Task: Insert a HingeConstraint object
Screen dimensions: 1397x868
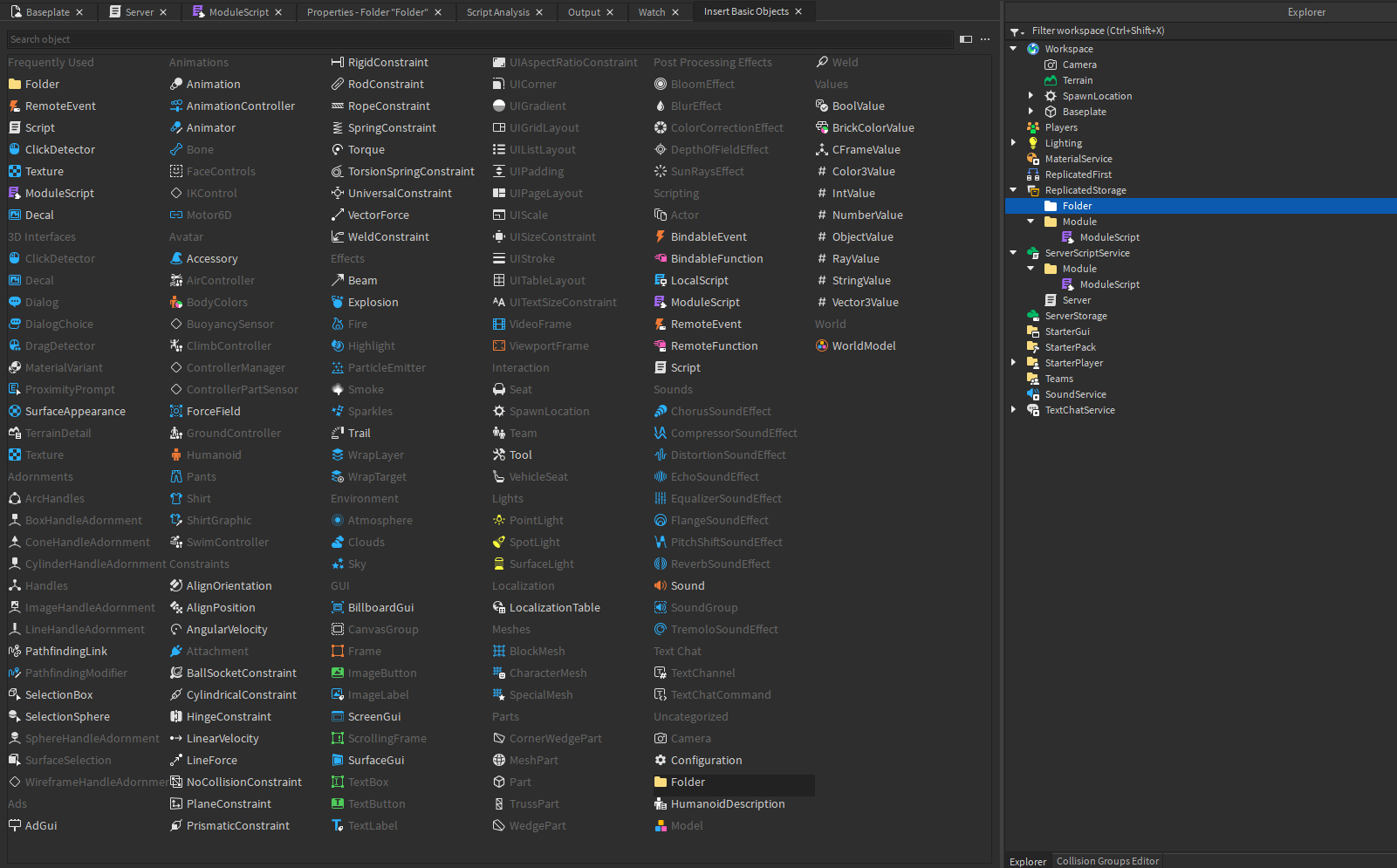Action: coord(229,717)
